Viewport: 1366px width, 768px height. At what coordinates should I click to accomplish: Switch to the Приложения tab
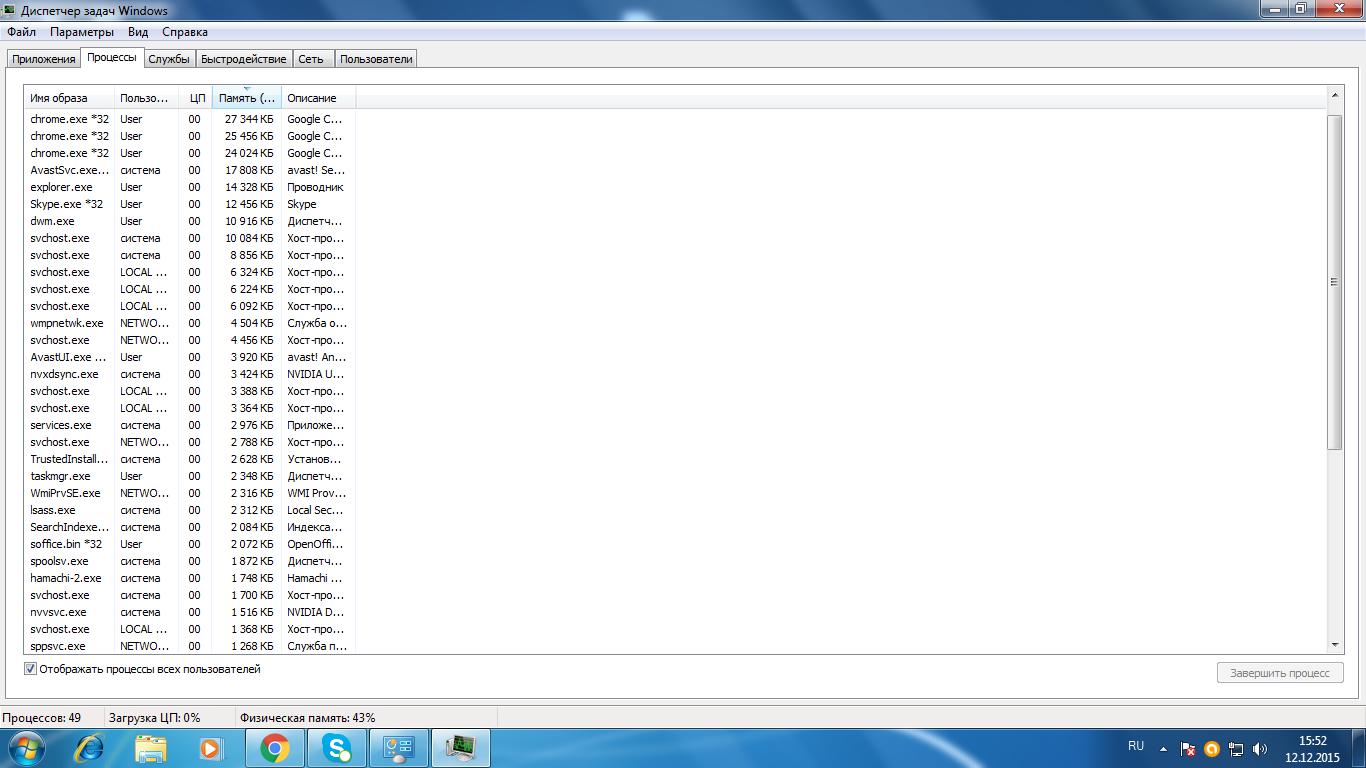pyautogui.click(x=44, y=59)
